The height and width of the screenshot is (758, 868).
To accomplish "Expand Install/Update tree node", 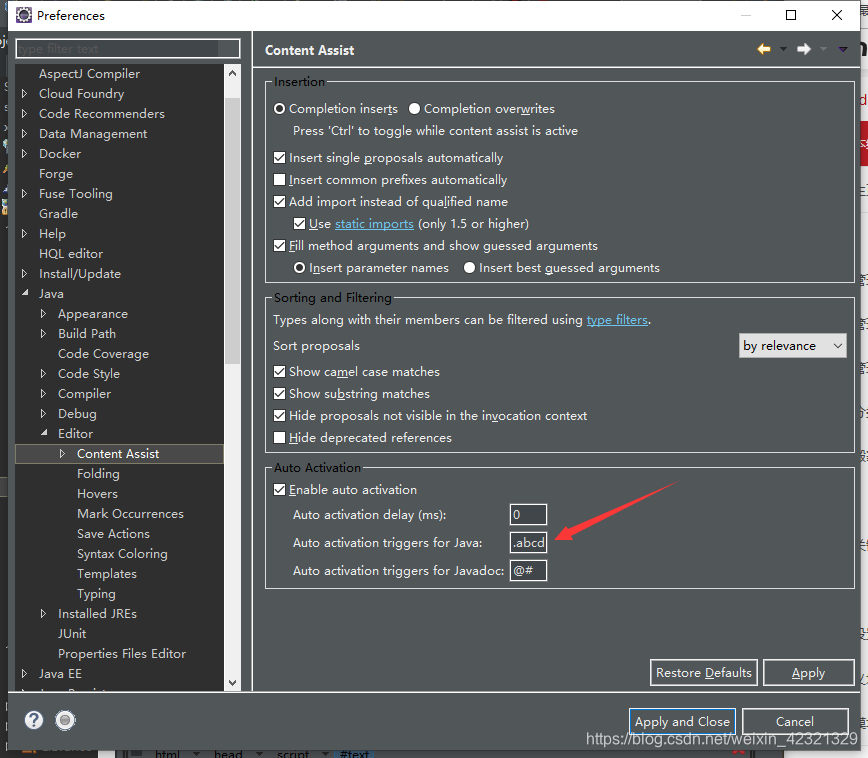I will click(24, 274).
